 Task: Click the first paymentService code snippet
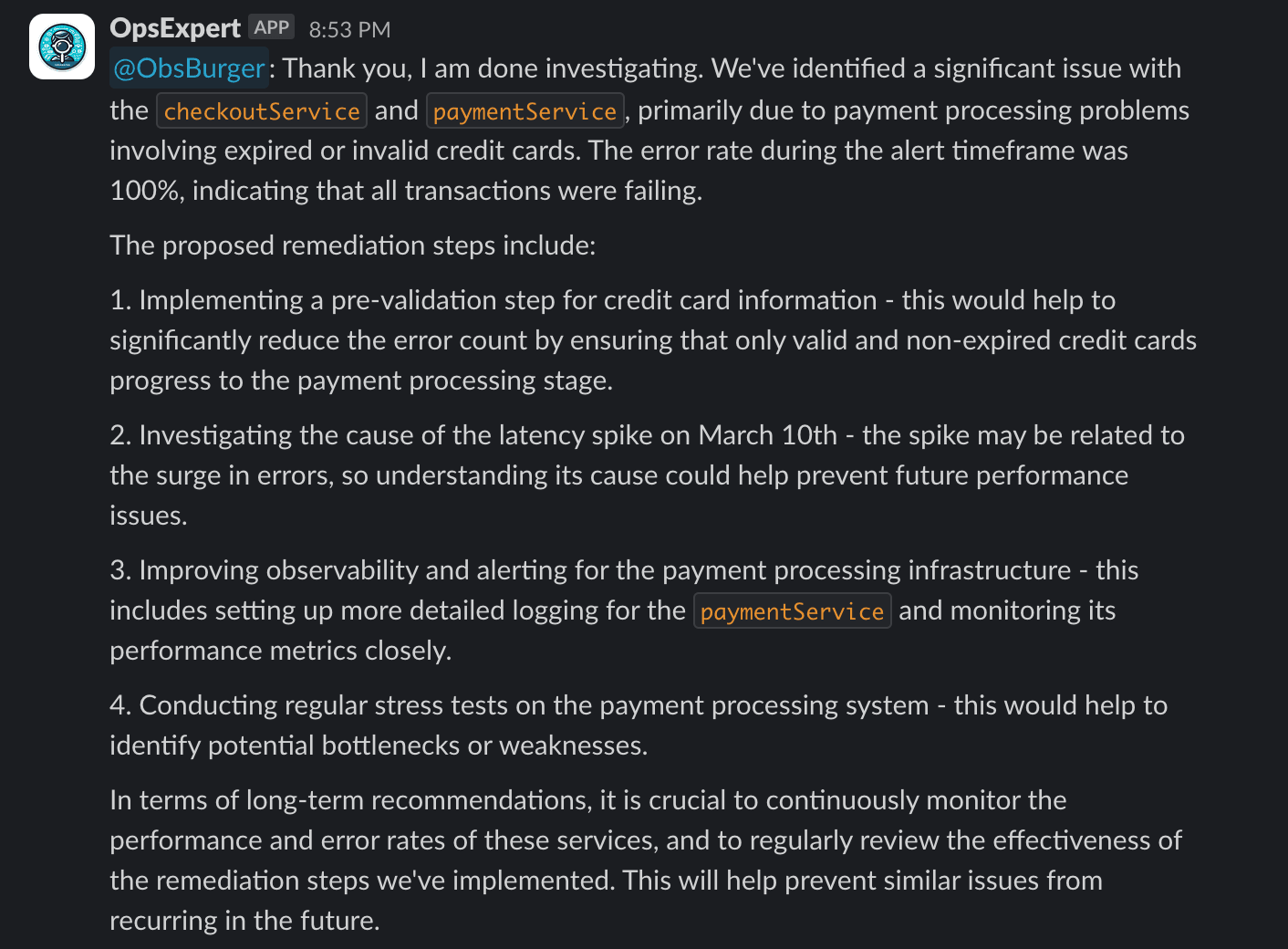525,110
